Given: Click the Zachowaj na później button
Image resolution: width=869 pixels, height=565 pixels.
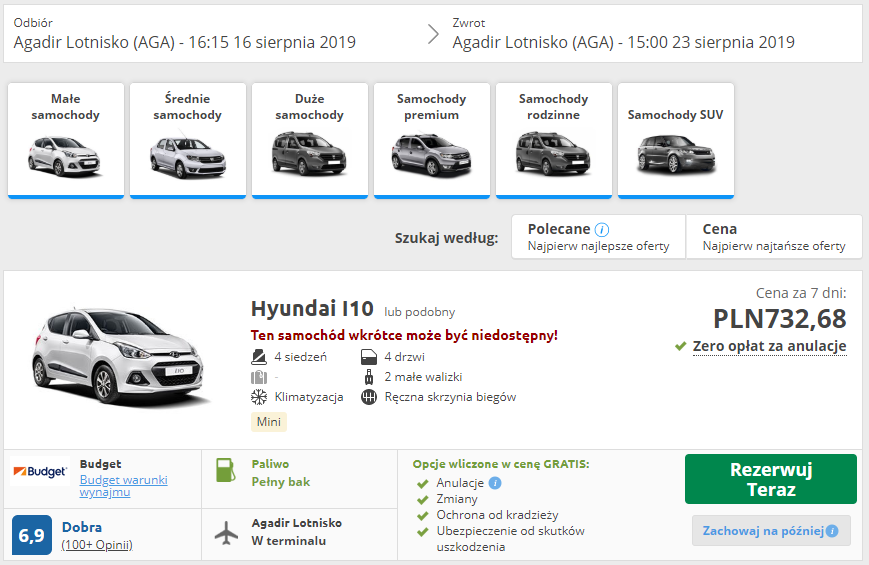Looking at the screenshot, I should point(770,531).
